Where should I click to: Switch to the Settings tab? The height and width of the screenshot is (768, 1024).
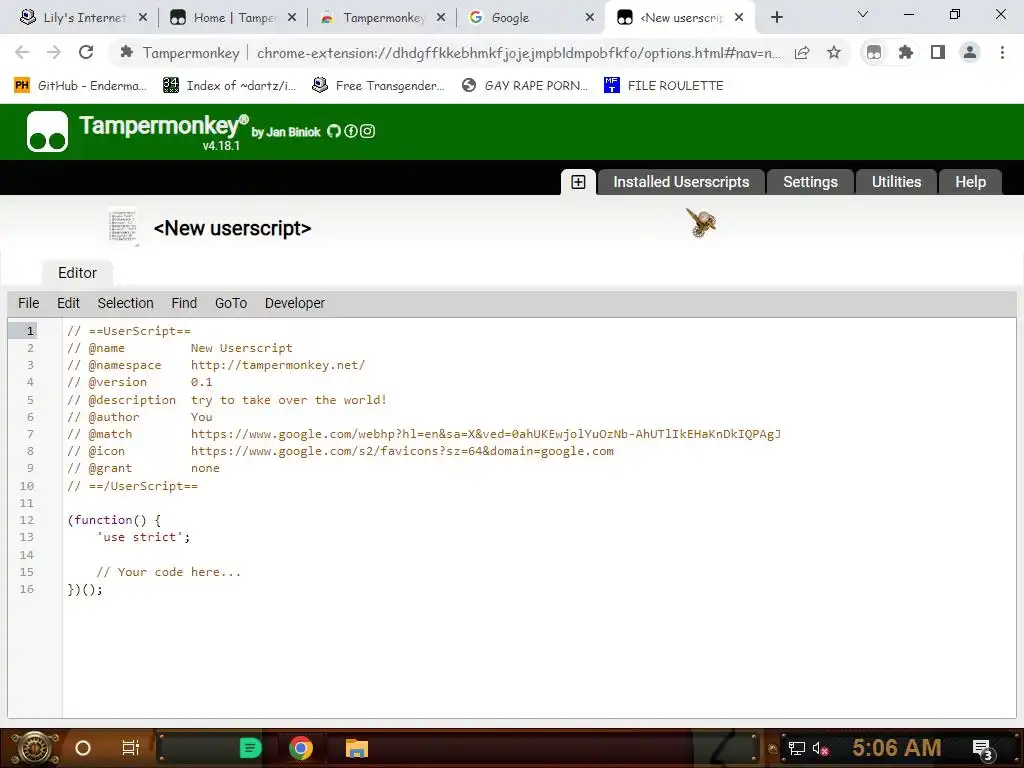[x=810, y=182]
